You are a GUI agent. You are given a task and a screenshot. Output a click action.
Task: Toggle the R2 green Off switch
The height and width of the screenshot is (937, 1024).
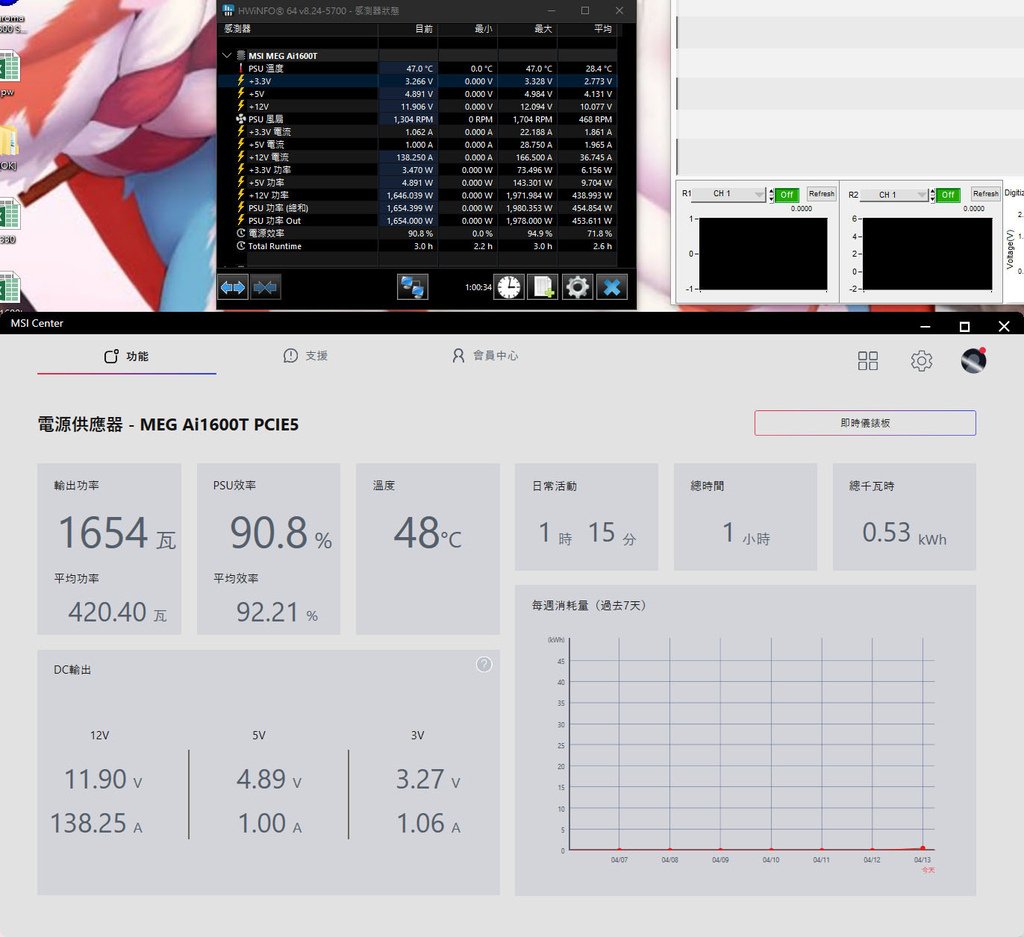point(948,195)
